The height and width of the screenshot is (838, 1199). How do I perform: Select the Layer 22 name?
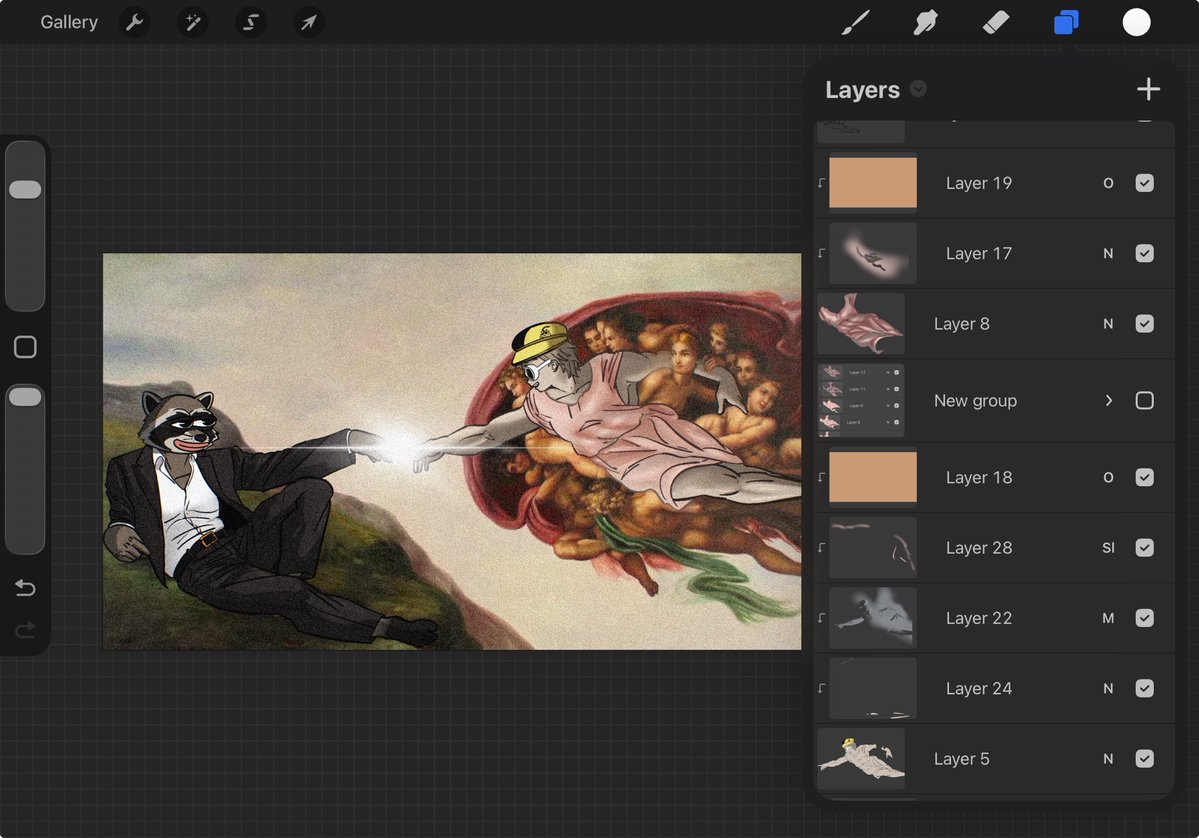point(979,618)
